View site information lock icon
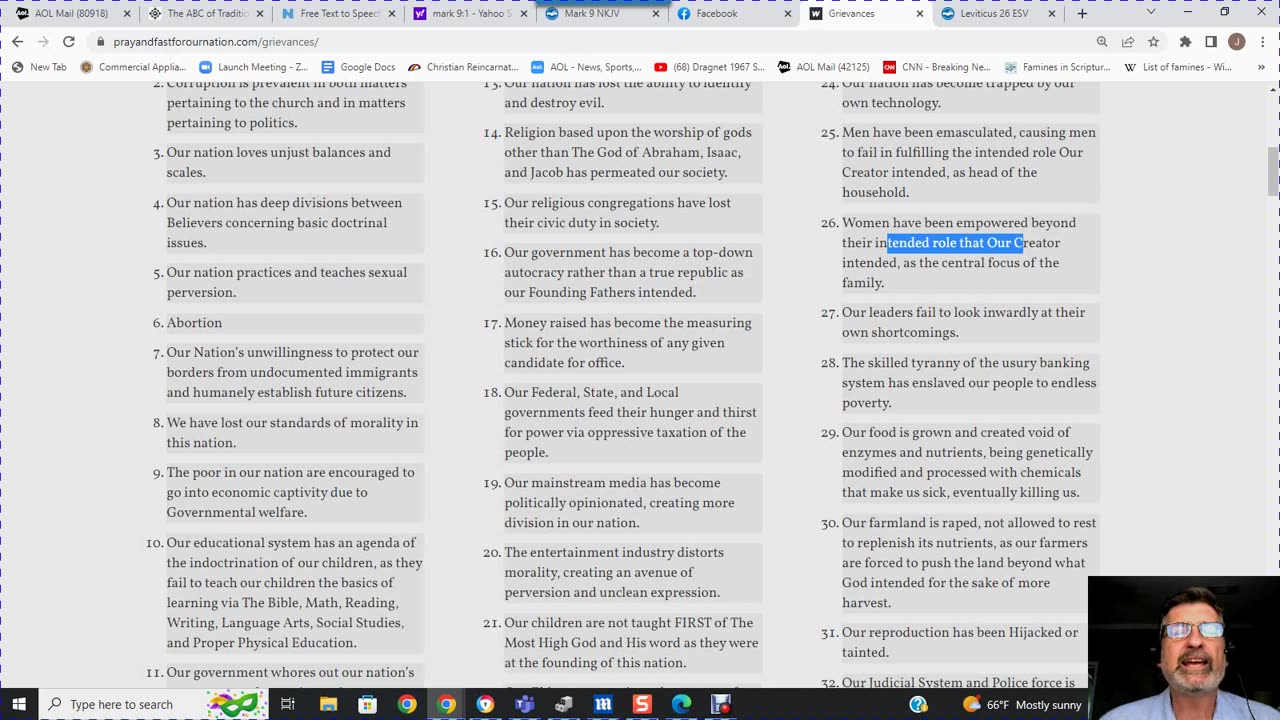Image resolution: width=1280 pixels, height=720 pixels. (101, 42)
